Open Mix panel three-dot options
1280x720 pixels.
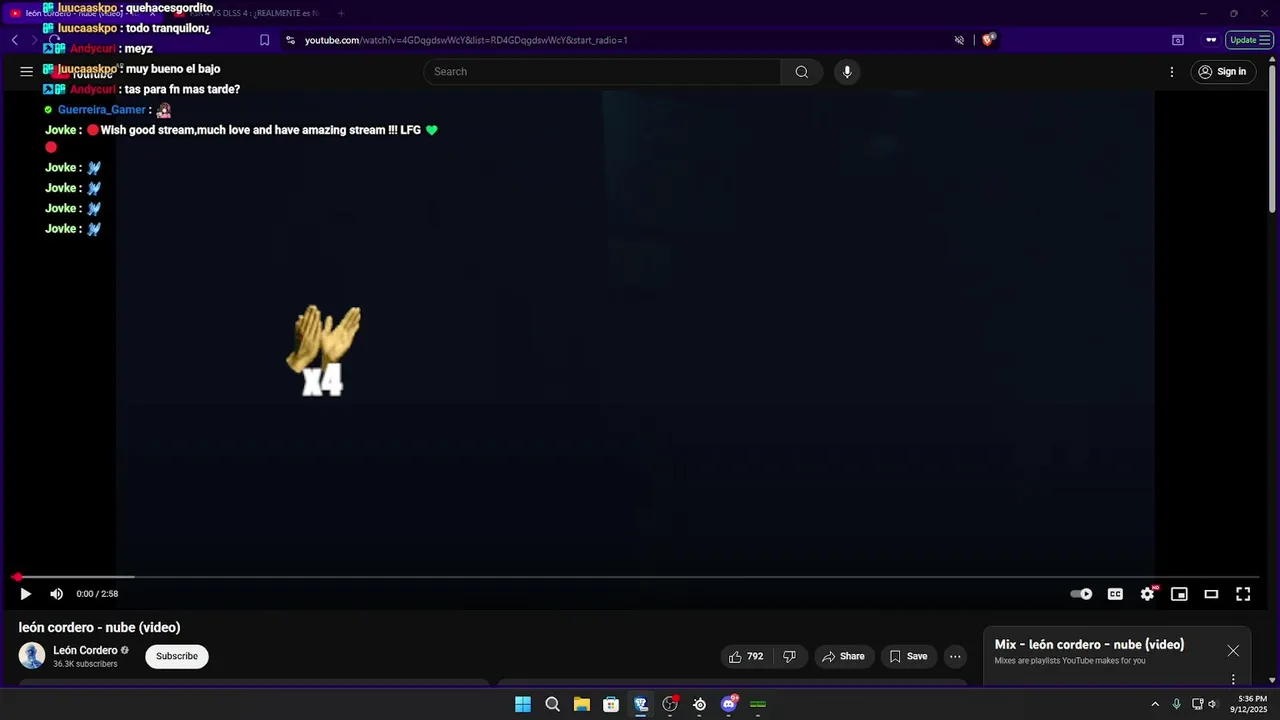pos(1233,680)
